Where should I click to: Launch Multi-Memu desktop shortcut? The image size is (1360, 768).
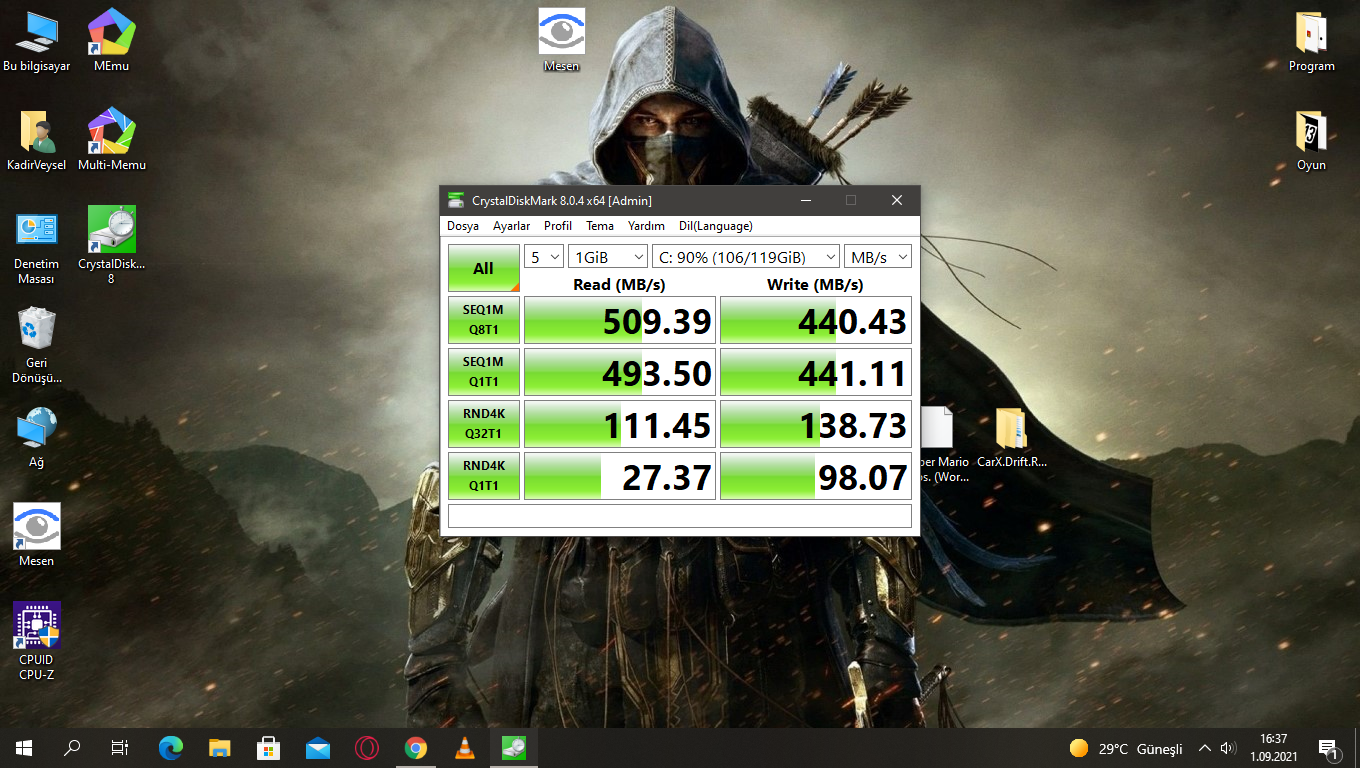tap(111, 141)
